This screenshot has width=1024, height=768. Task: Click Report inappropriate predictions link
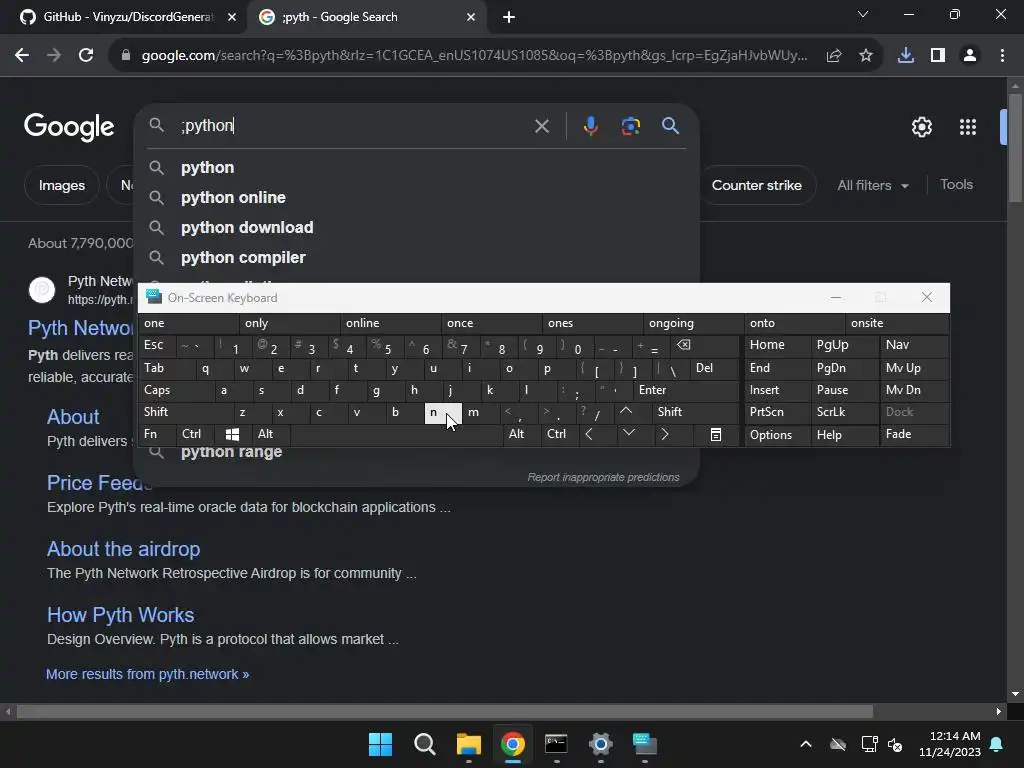pos(603,477)
